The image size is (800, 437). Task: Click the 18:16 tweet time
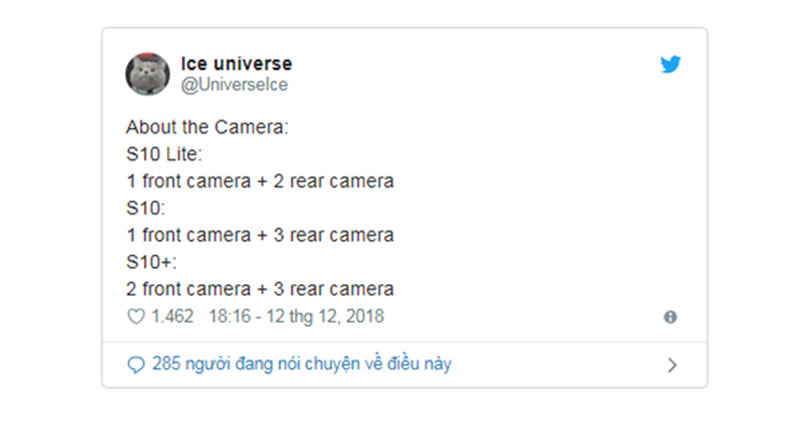(x=228, y=316)
